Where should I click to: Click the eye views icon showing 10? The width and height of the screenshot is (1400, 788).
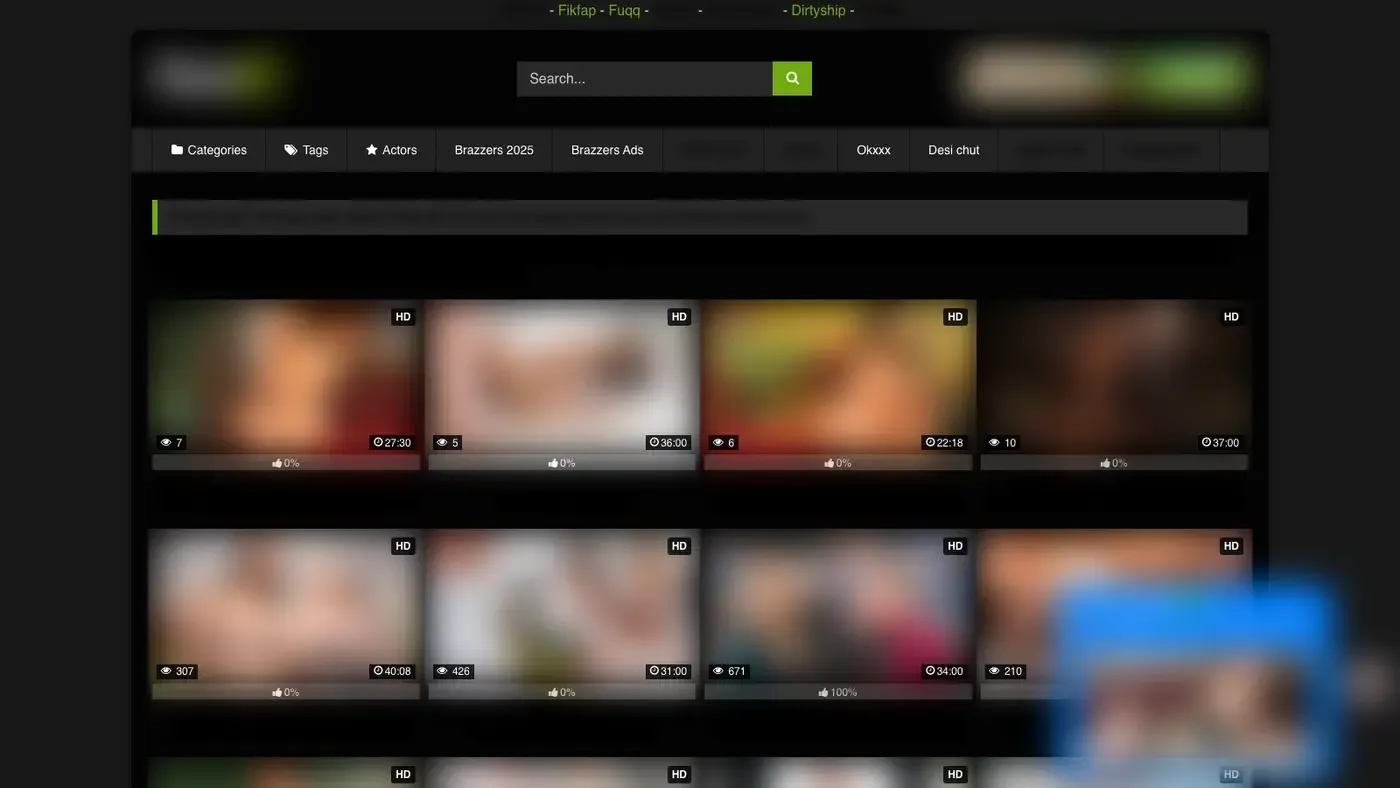tap(994, 443)
